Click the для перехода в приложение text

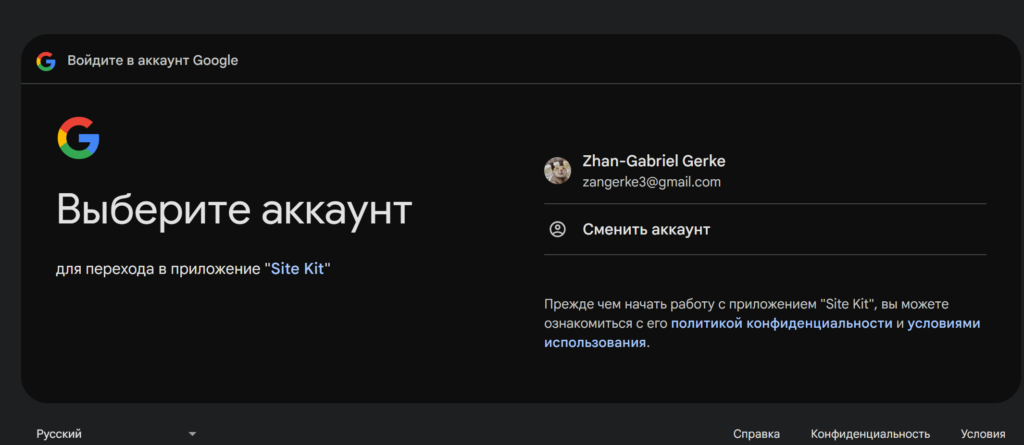161,269
